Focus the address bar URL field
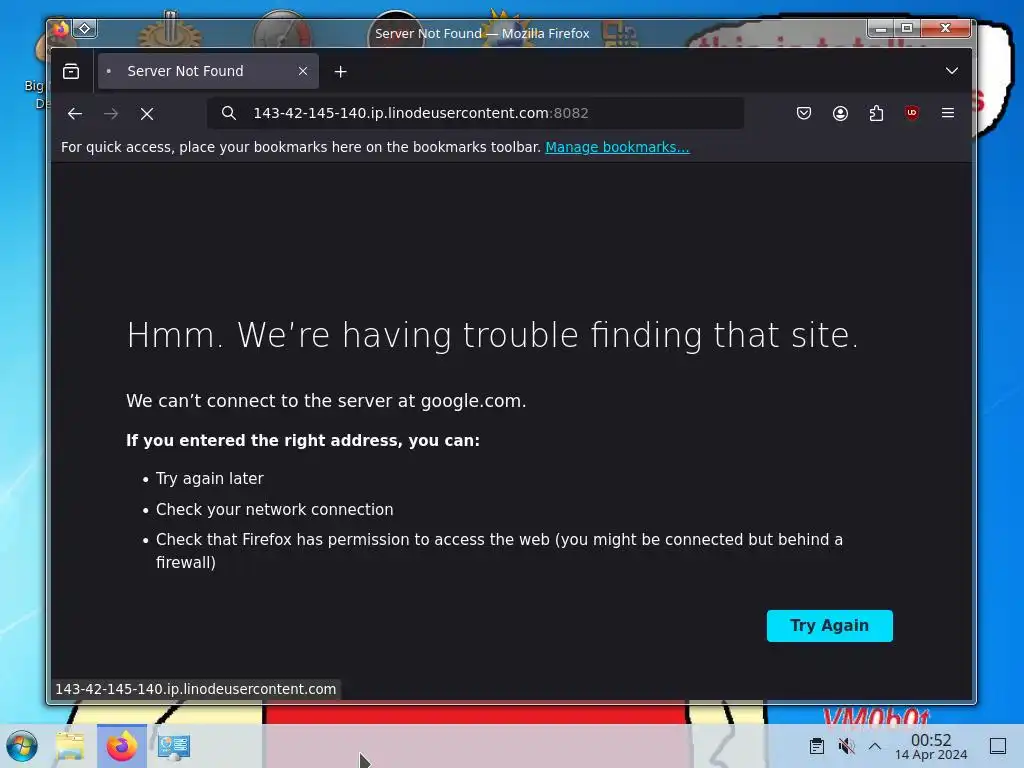1024x768 pixels. 475,113
